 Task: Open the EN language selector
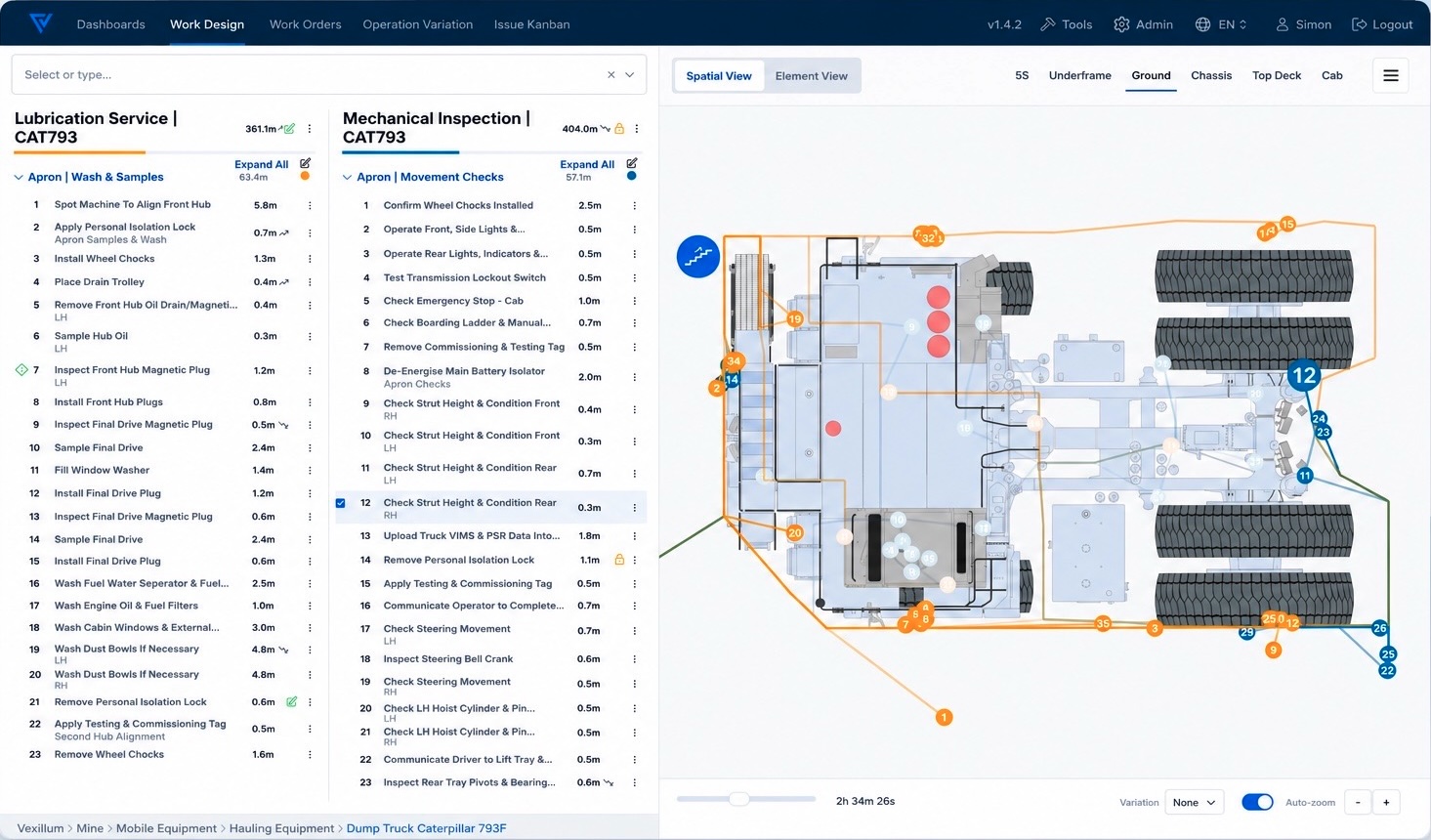click(1221, 24)
